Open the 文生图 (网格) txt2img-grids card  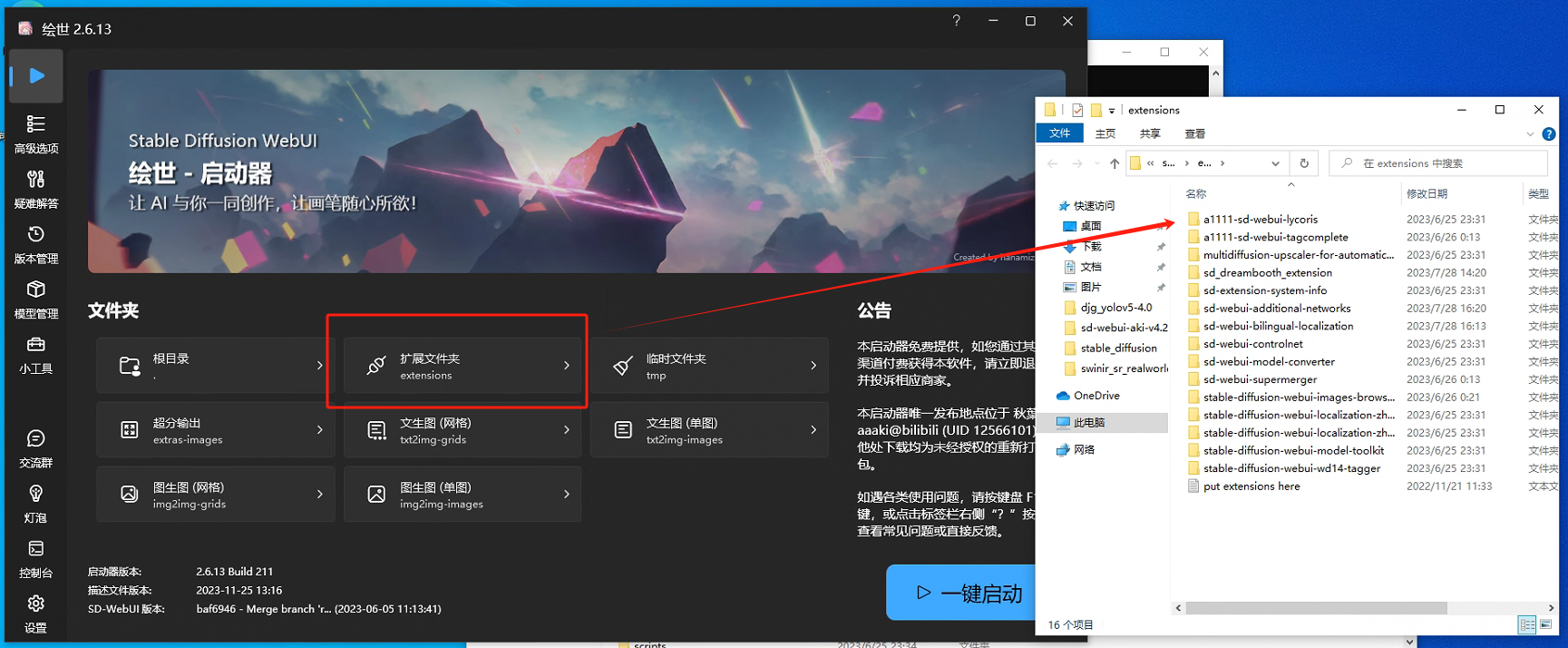point(463,430)
